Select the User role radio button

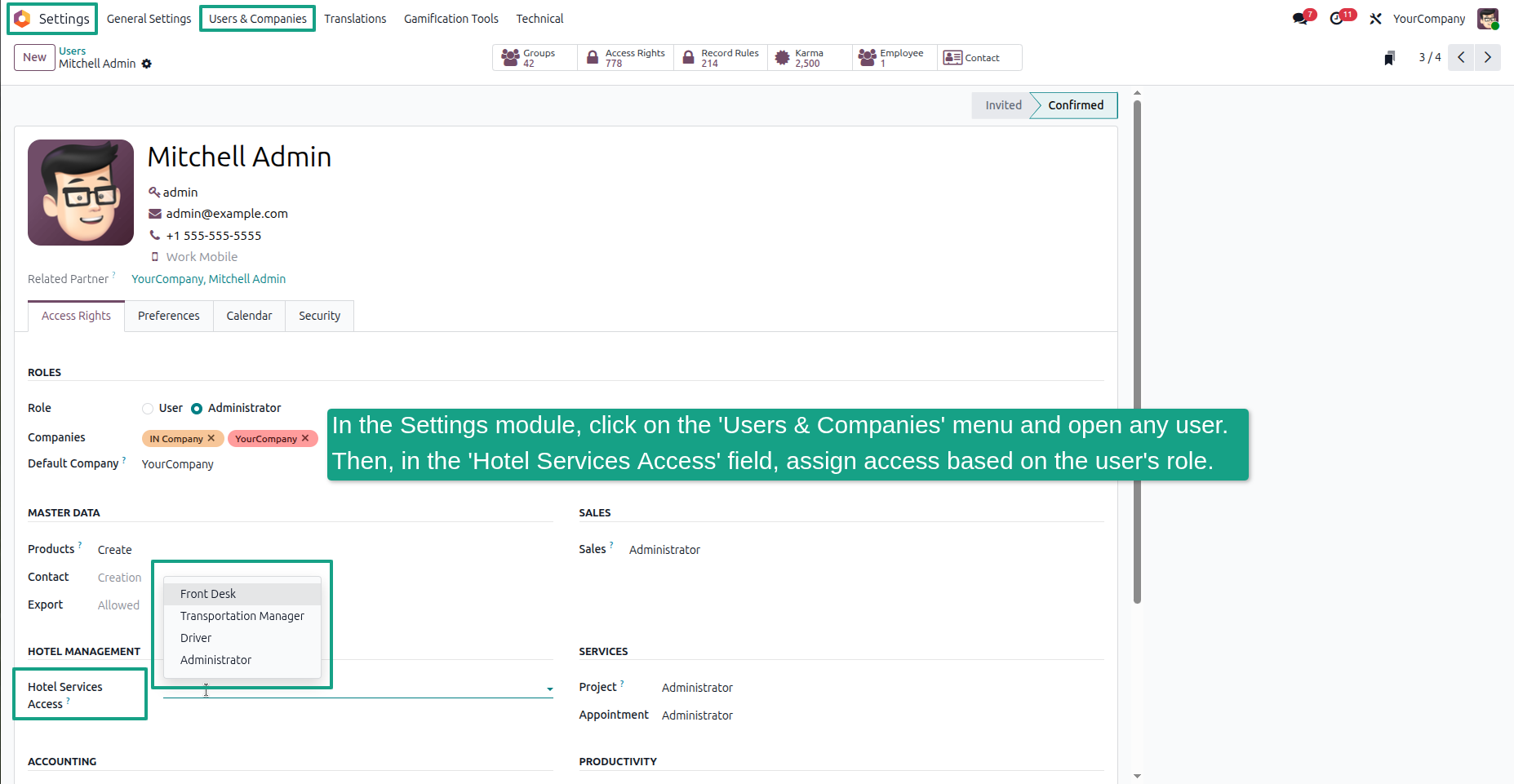coord(148,409)
